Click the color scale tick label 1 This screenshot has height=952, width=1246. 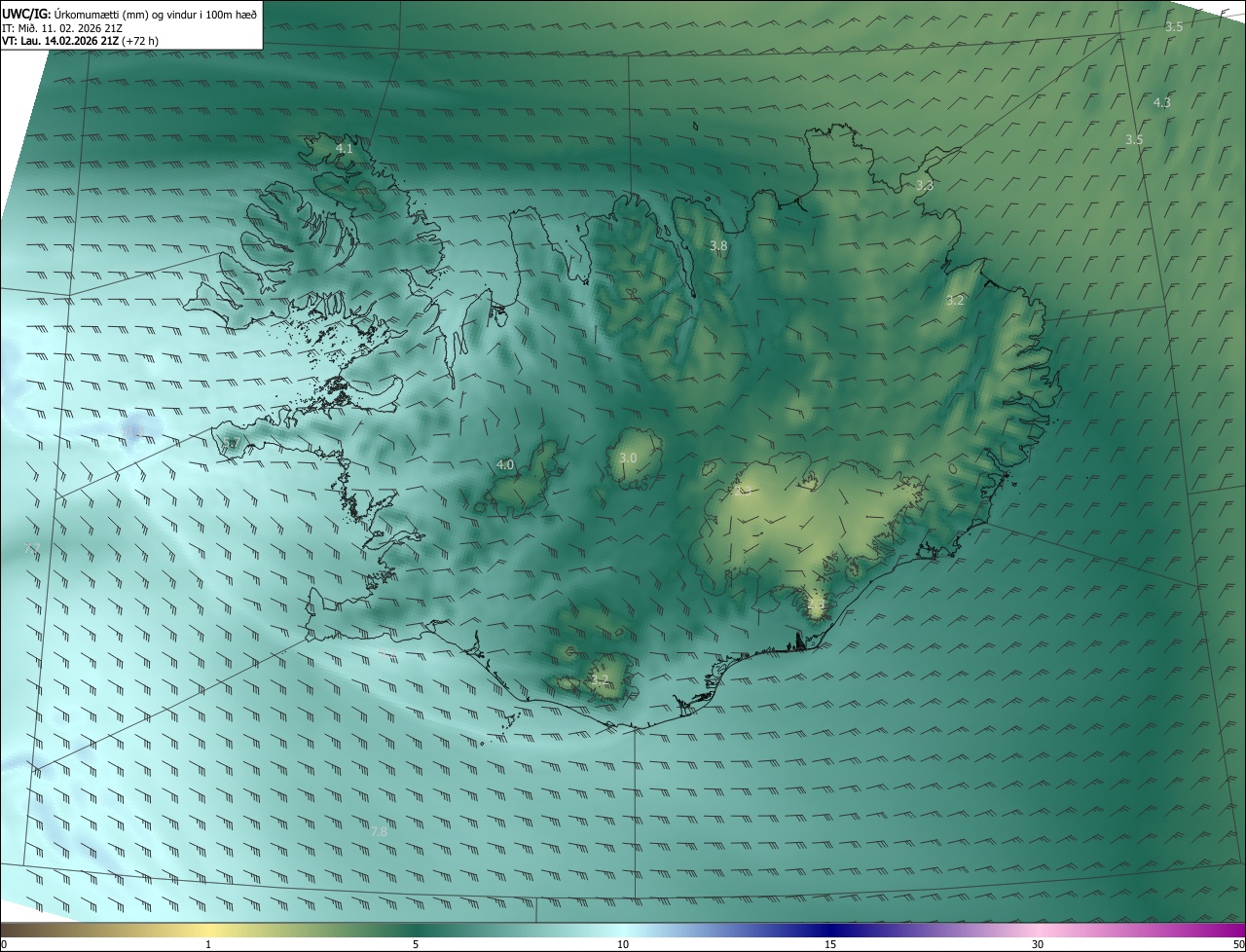(208, 944)
